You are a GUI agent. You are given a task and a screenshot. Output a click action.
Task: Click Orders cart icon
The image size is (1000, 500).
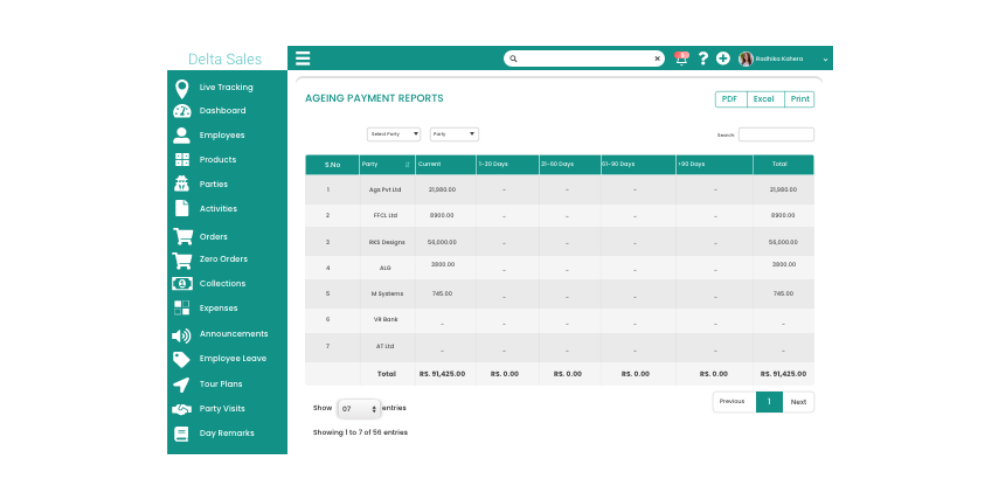coord(183,237)
